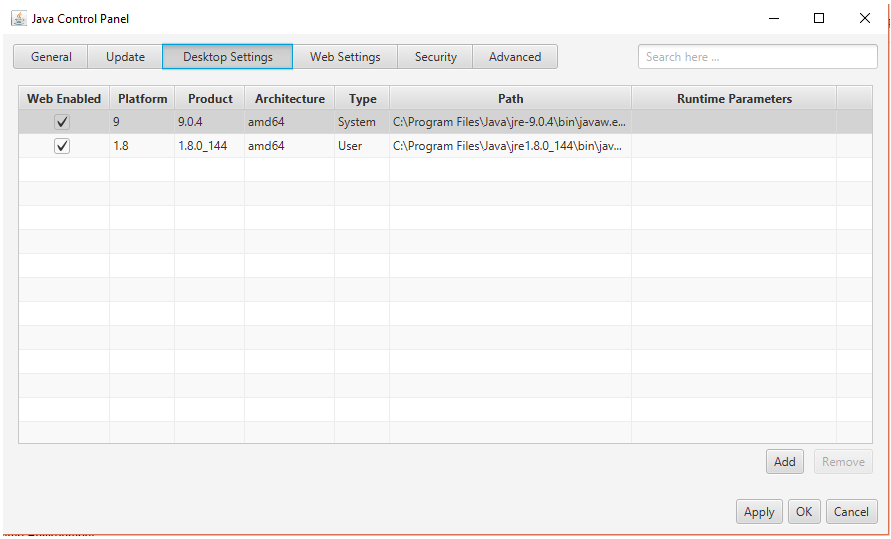891x539 pixels.
Task: Click amd64 in the User row
Action: [x=289, y=146]
